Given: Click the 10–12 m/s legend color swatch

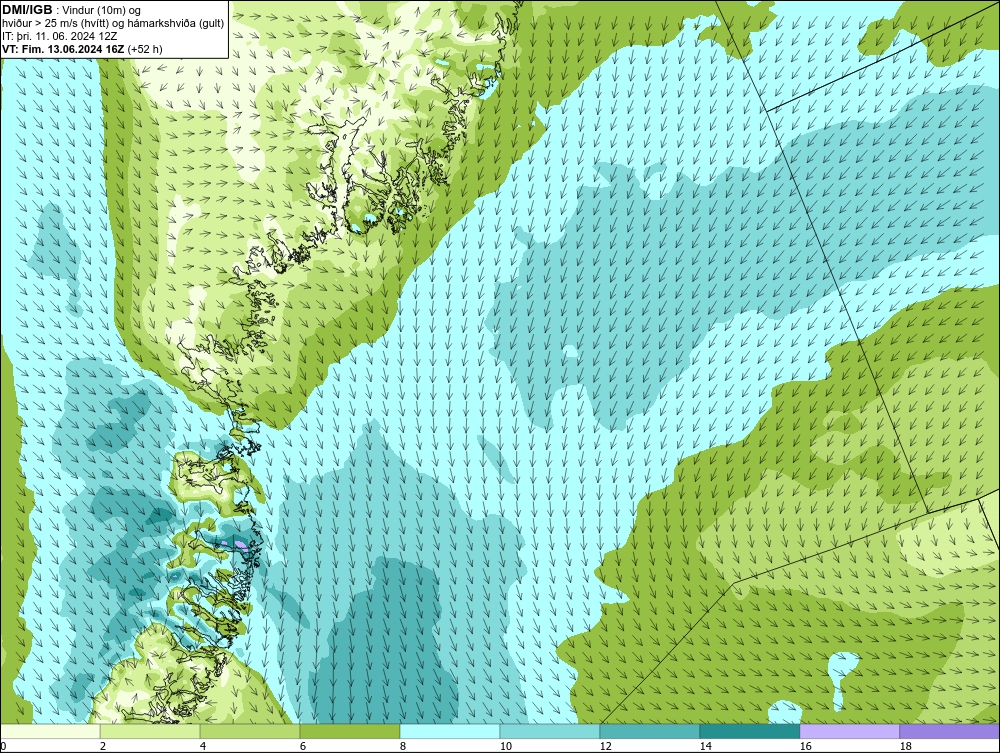Looking at the screenshot, I should coord(550,731).
